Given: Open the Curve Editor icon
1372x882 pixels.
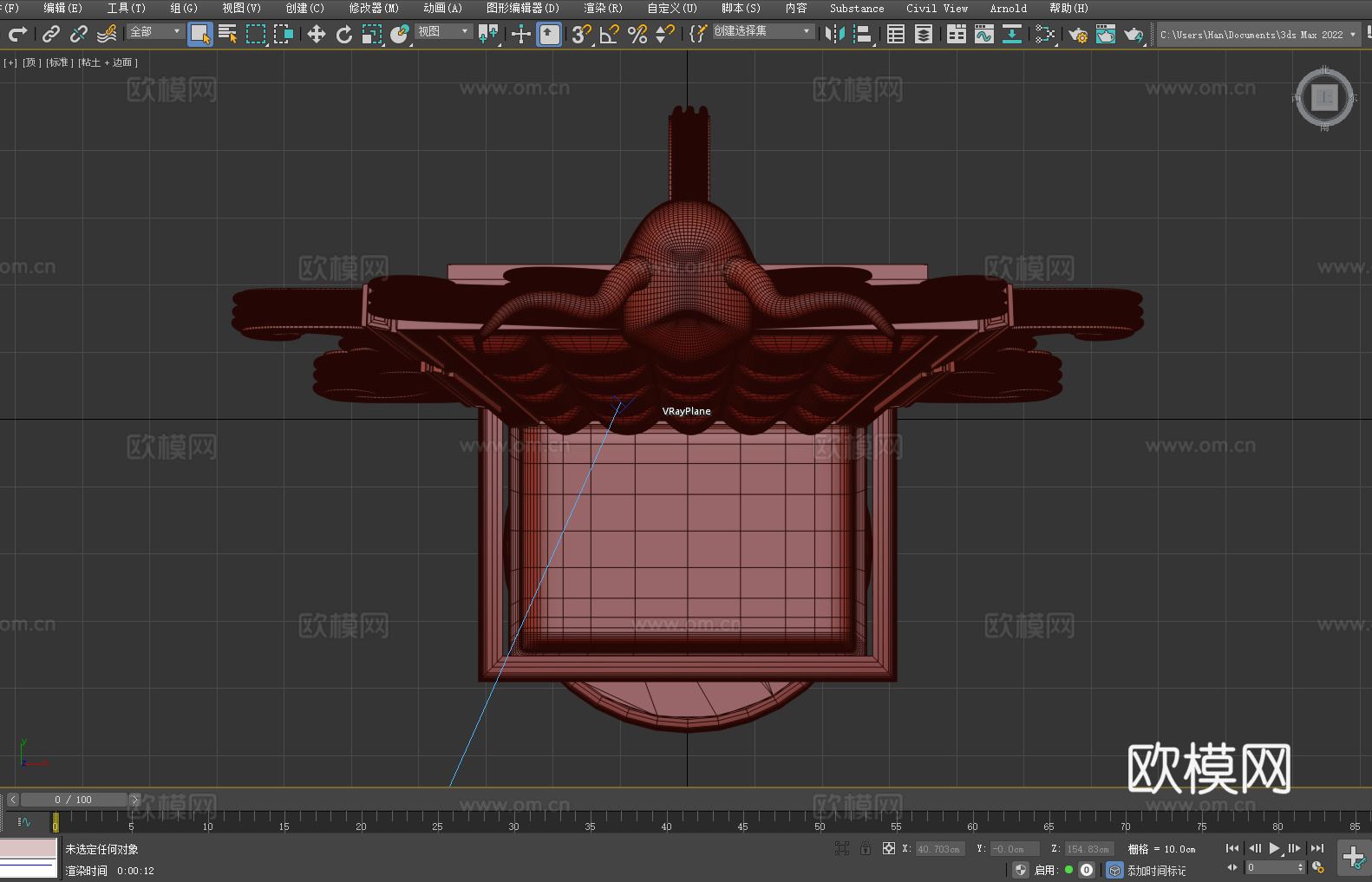Looking at the screenshot, I should [x=984, y=34].
